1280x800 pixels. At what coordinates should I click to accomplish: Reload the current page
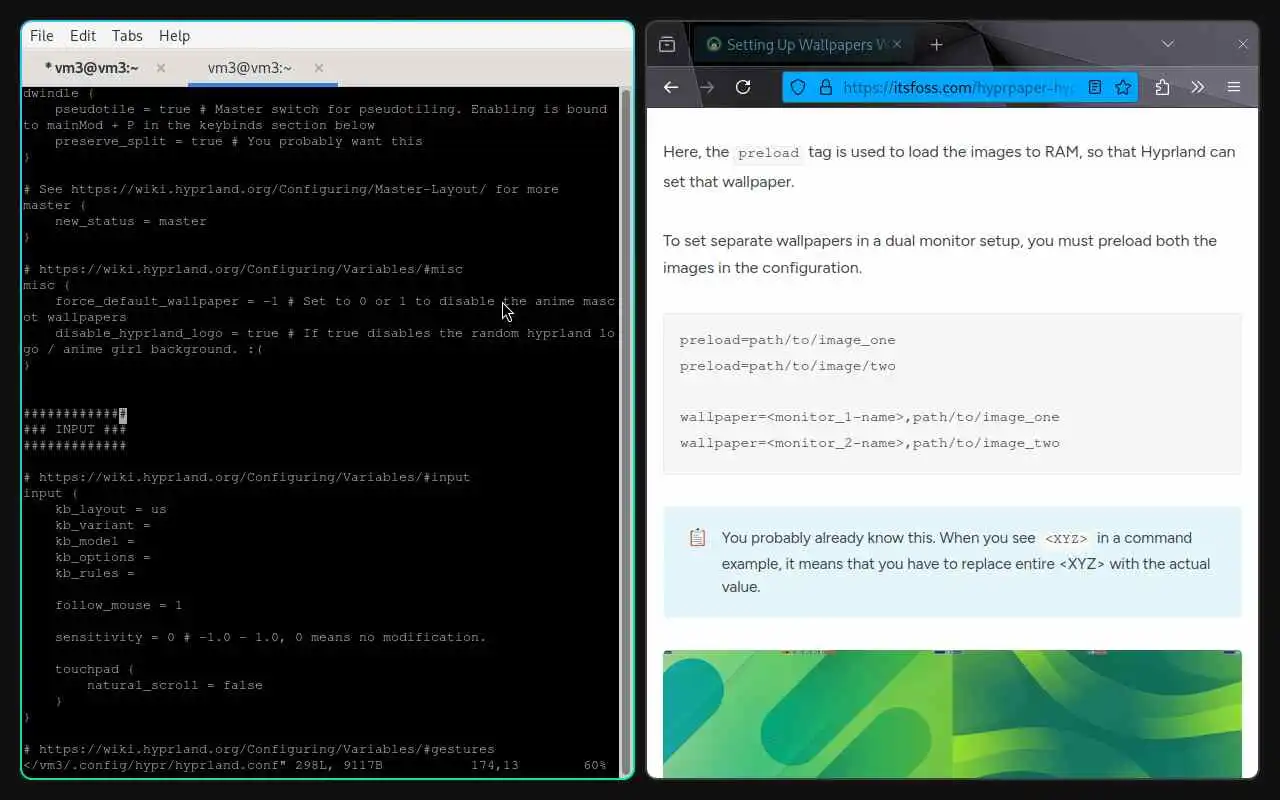point(743,87)
